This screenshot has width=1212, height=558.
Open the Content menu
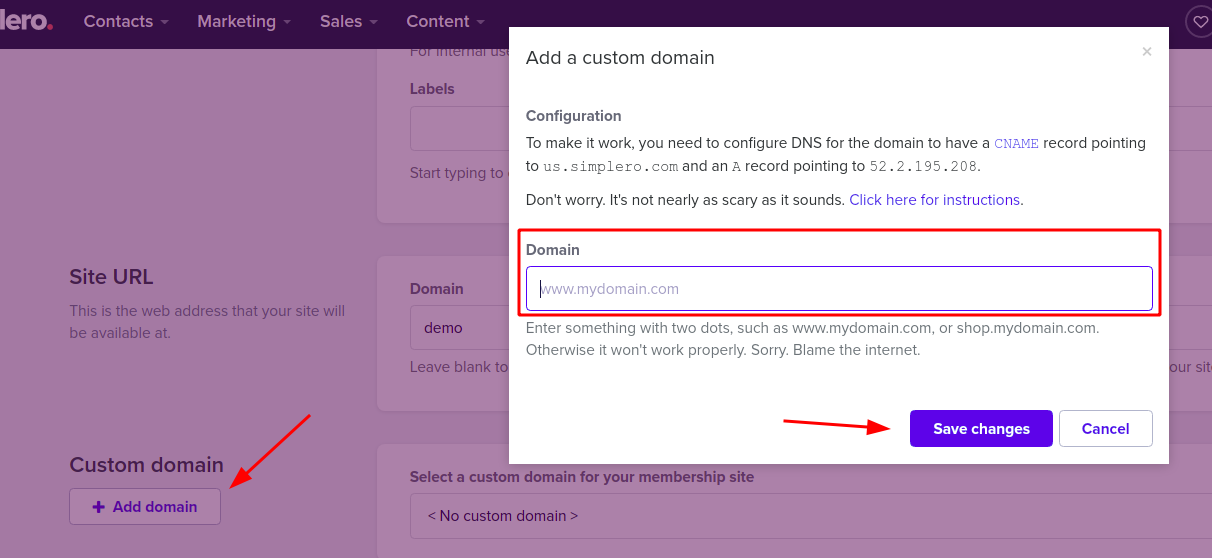click(x=445, y=21)
